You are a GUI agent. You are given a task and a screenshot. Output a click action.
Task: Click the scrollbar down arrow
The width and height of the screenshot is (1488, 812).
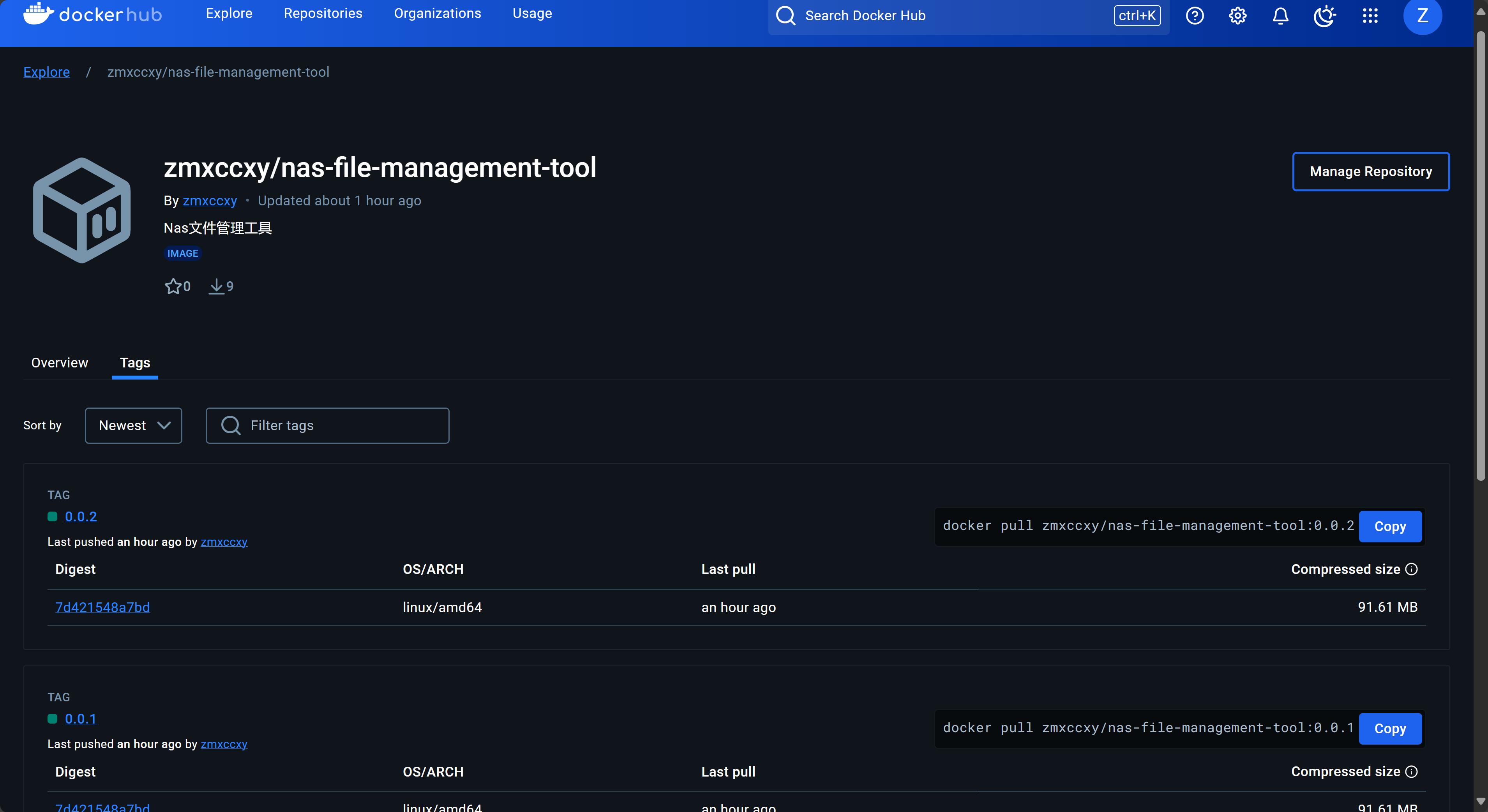[1481, 801]
